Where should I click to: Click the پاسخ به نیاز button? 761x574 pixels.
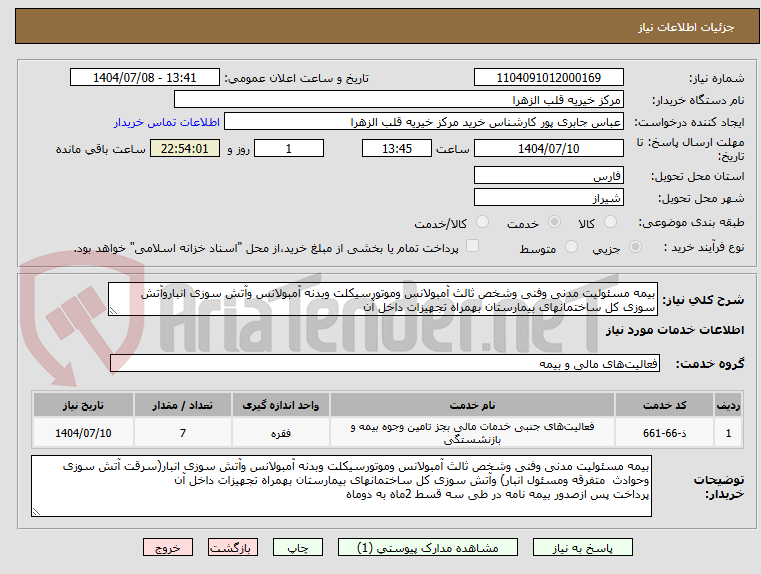(x=582, y=547)
